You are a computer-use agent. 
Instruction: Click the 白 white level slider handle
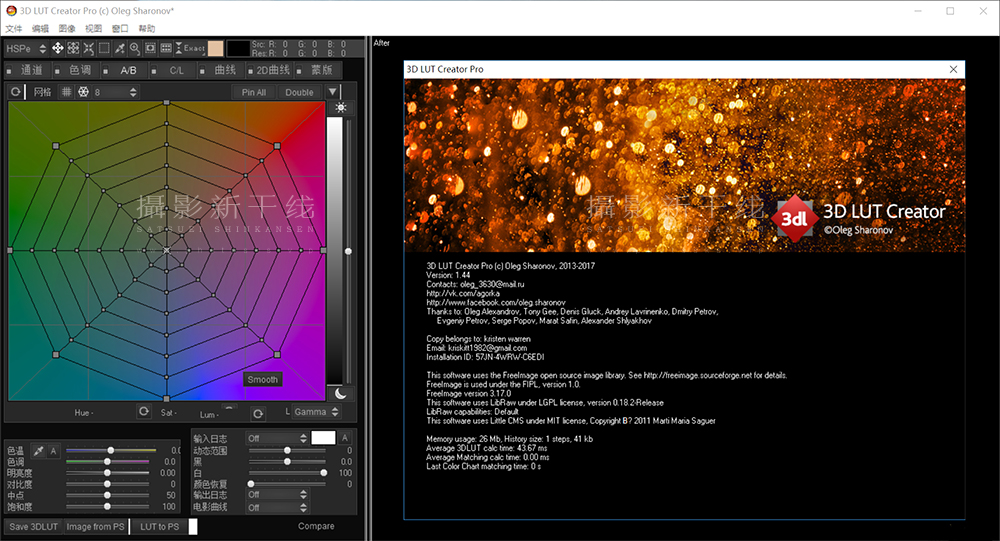coord(324,473)
